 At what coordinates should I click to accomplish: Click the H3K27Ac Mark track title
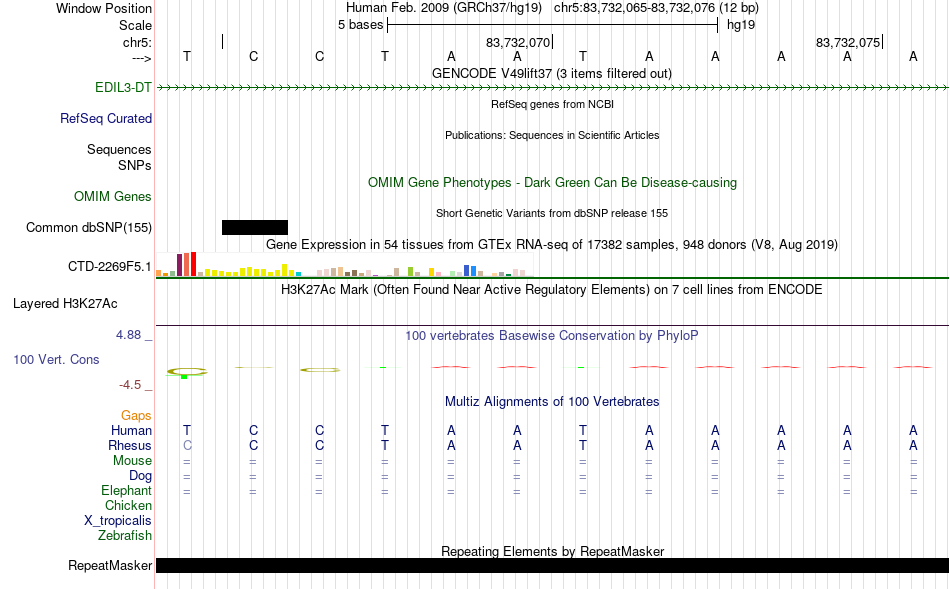tap(552, 290)
